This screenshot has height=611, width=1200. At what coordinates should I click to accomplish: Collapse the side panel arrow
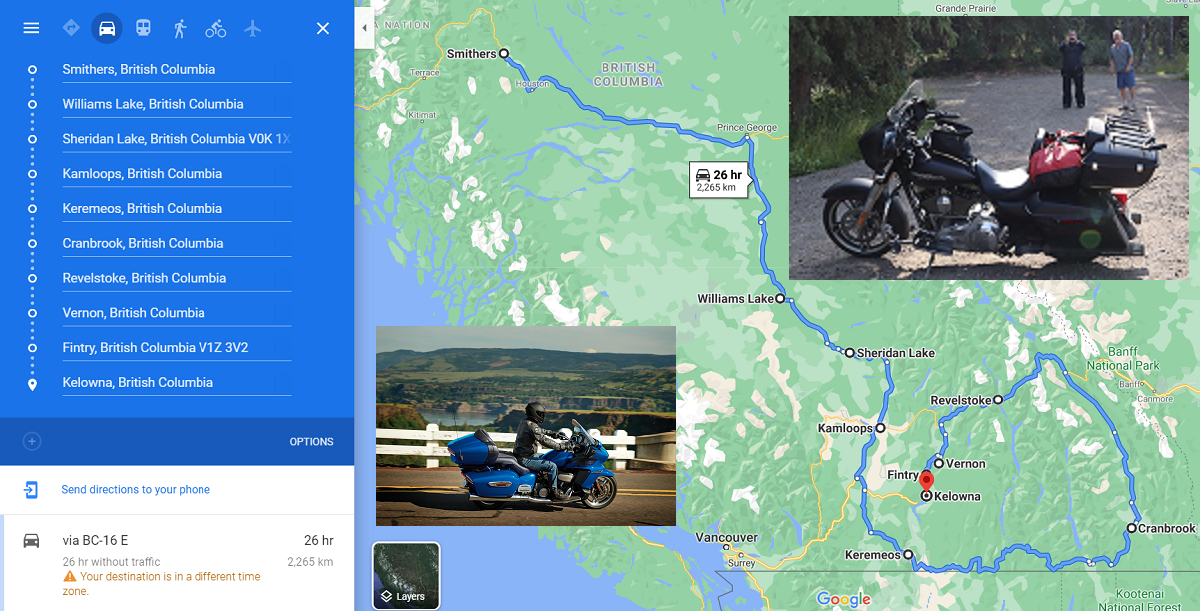(x=364, y=28)
